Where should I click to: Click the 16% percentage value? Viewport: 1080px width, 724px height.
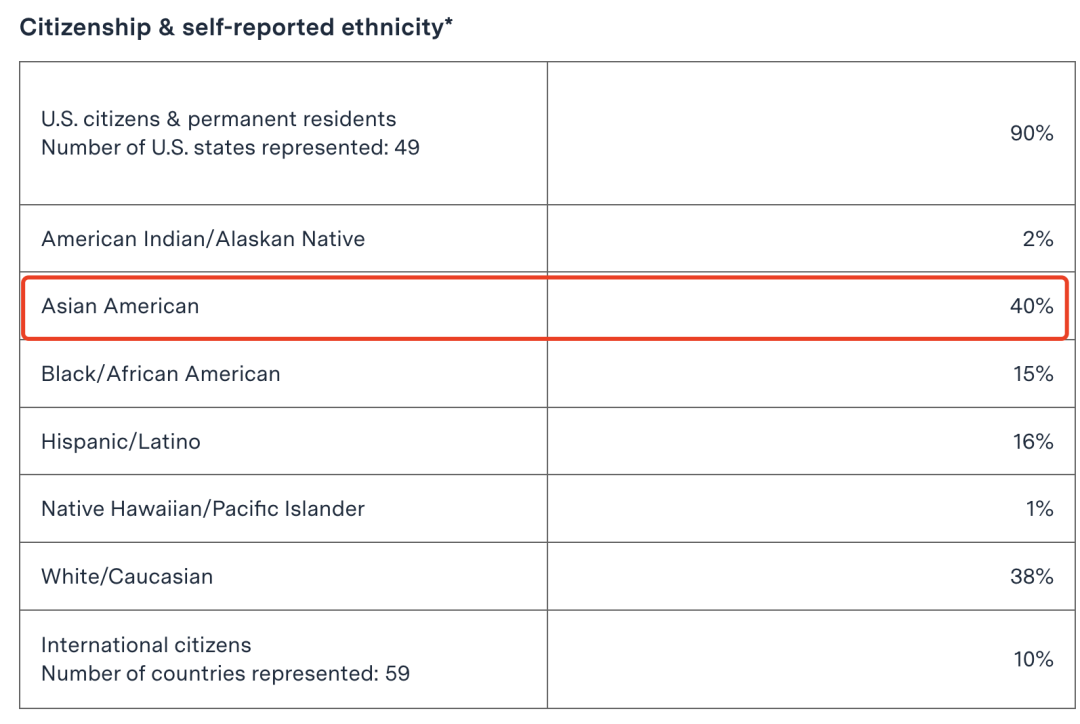click(x=1032, y=441)
